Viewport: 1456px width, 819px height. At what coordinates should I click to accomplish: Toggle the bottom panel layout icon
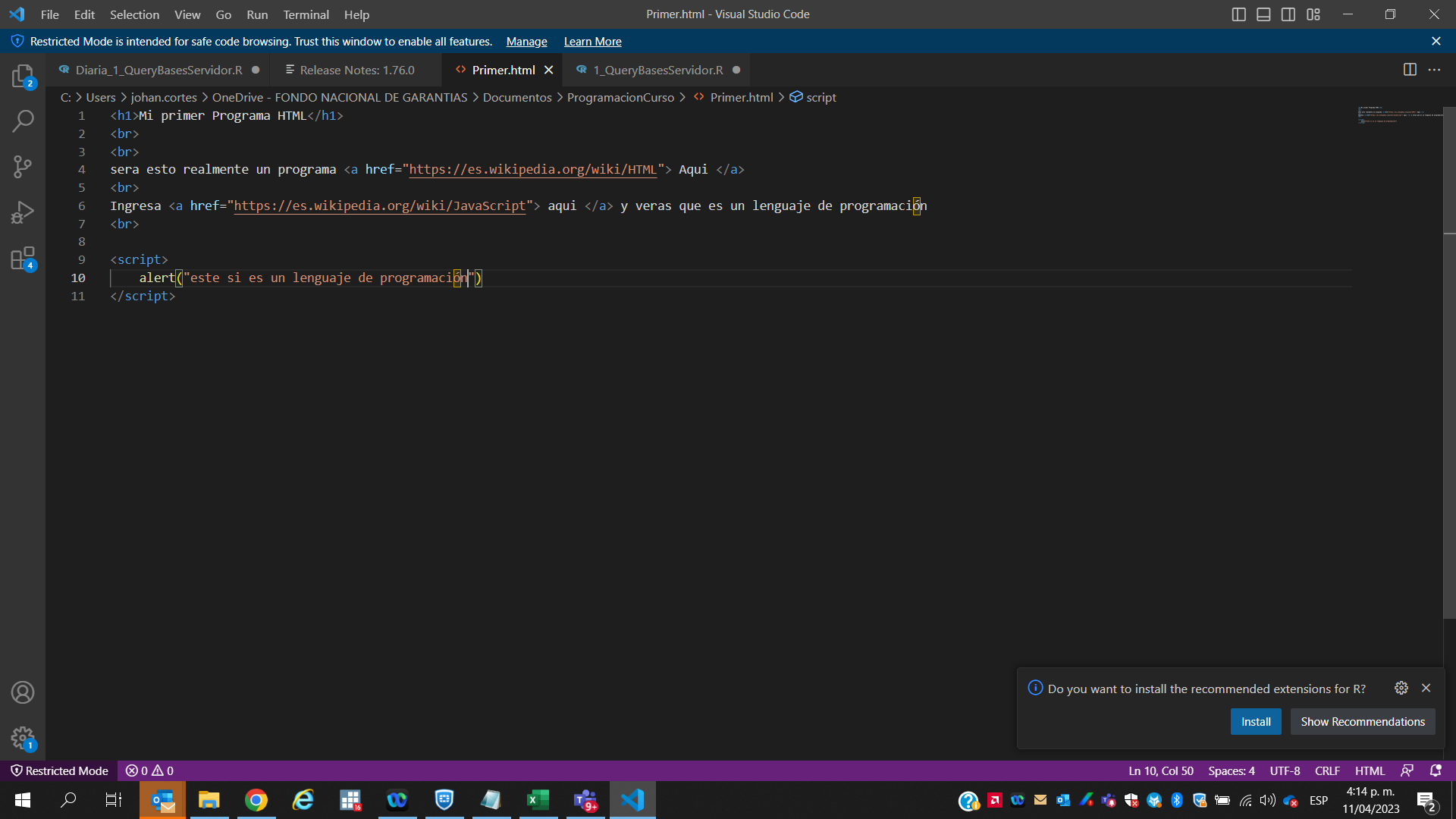1263,14
